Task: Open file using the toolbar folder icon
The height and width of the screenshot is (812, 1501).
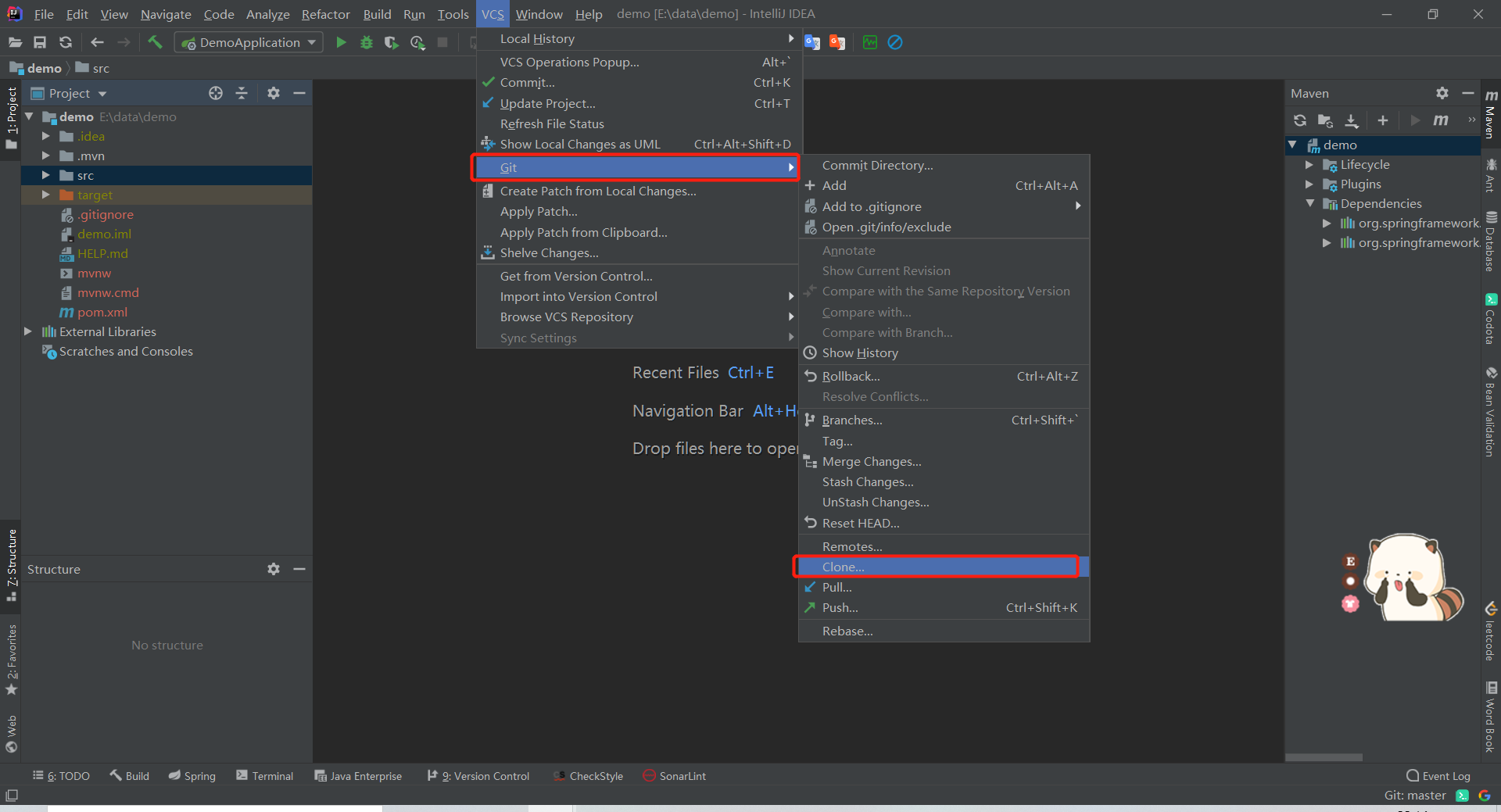Action: [15, 42]
